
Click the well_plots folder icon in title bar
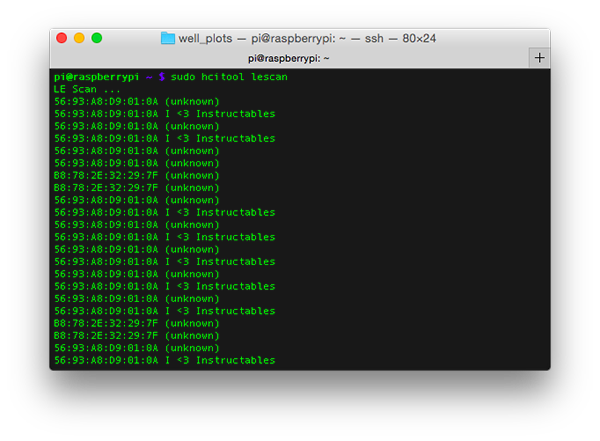pos(167,38)
